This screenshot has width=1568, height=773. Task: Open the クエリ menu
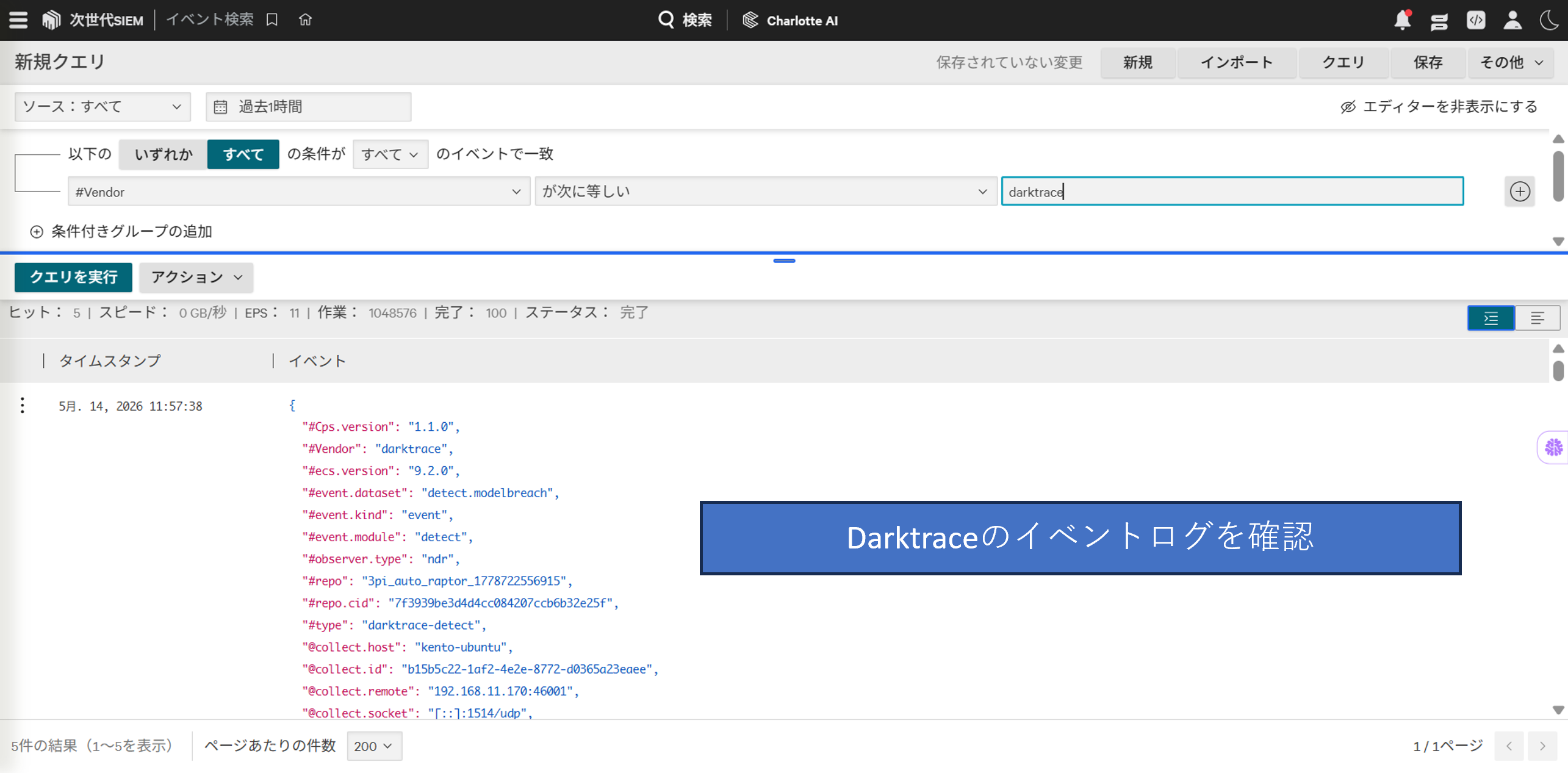point(1343,62)
